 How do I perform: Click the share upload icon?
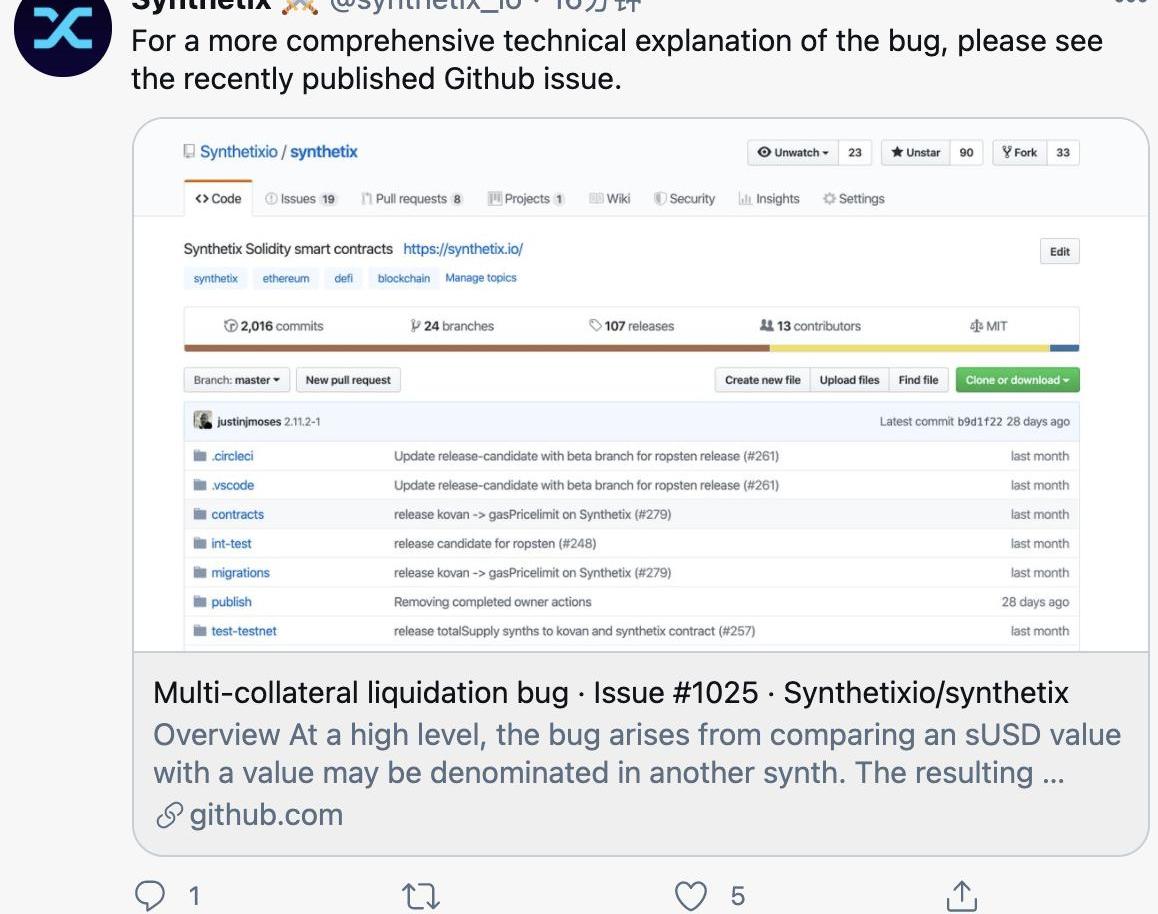[961, 894]
